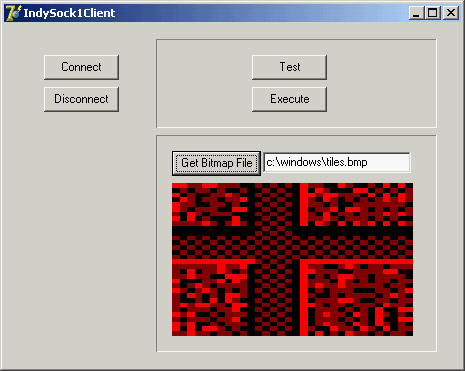Run the Test button
The height and width of the screenshot is (371, 465).
(289, 67)
